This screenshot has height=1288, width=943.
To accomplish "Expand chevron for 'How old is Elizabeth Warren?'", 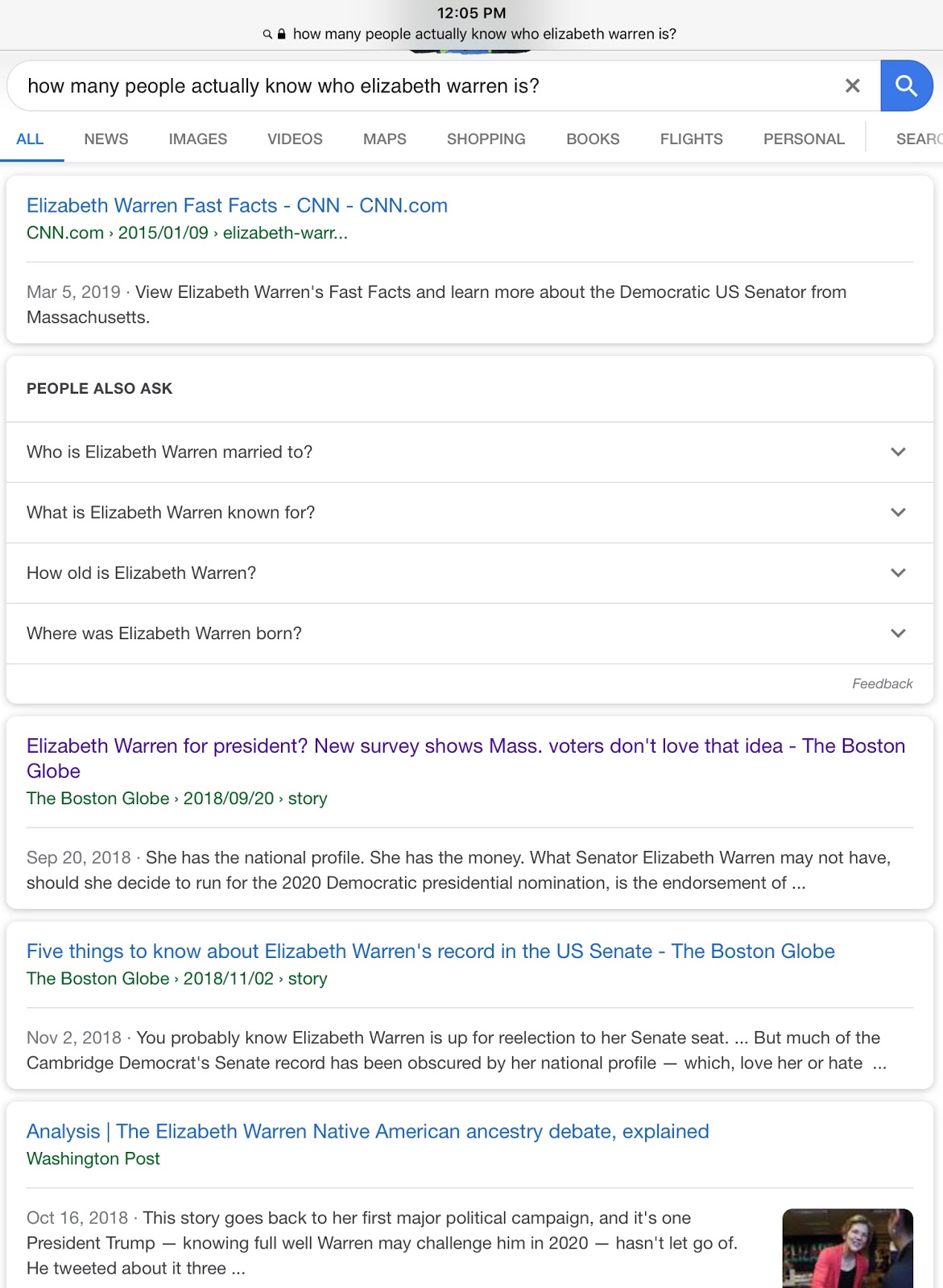I will (899, 572).
